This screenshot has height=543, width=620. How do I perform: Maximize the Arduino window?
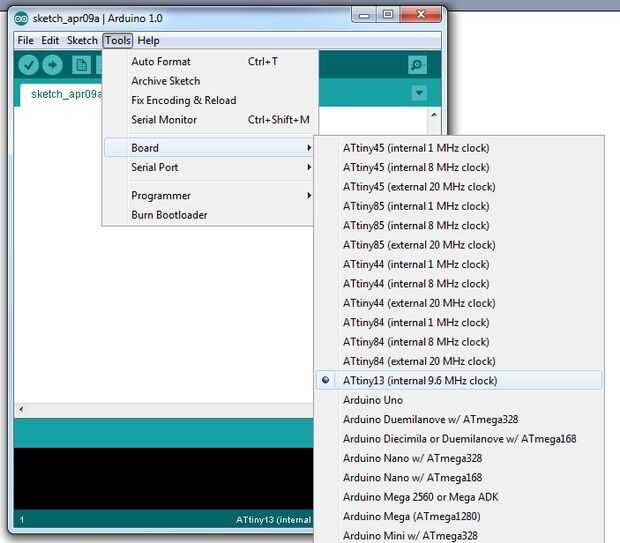[x=388, y=15]
